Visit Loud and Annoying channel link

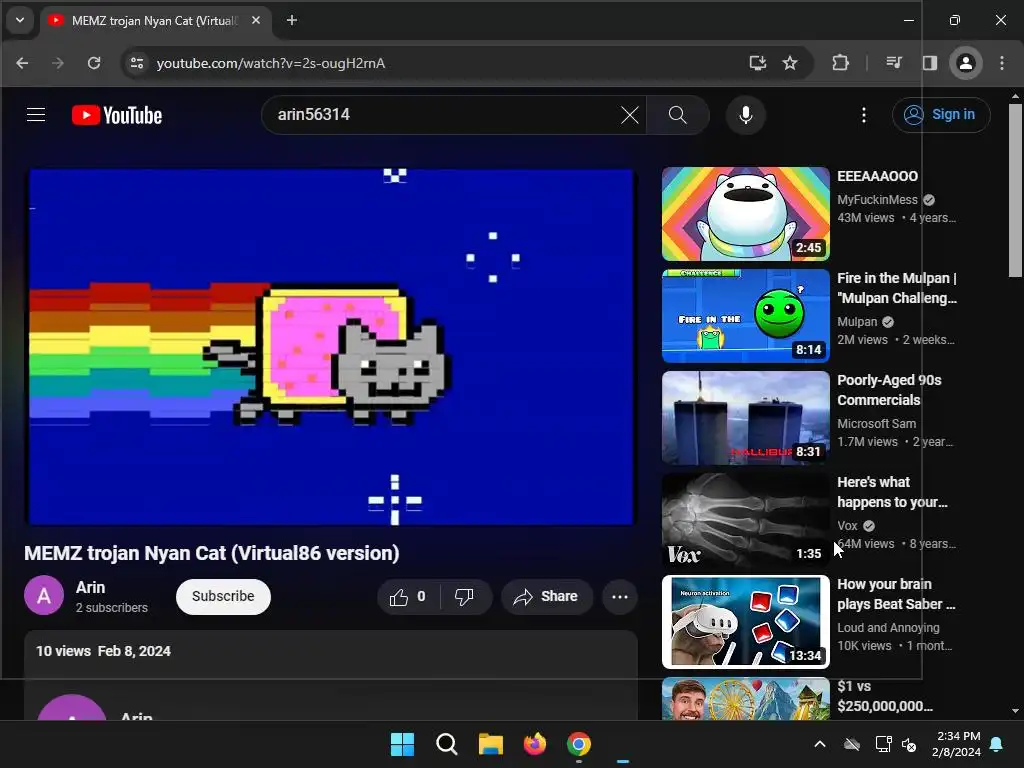pyautogui.click(x=888, y=628)
